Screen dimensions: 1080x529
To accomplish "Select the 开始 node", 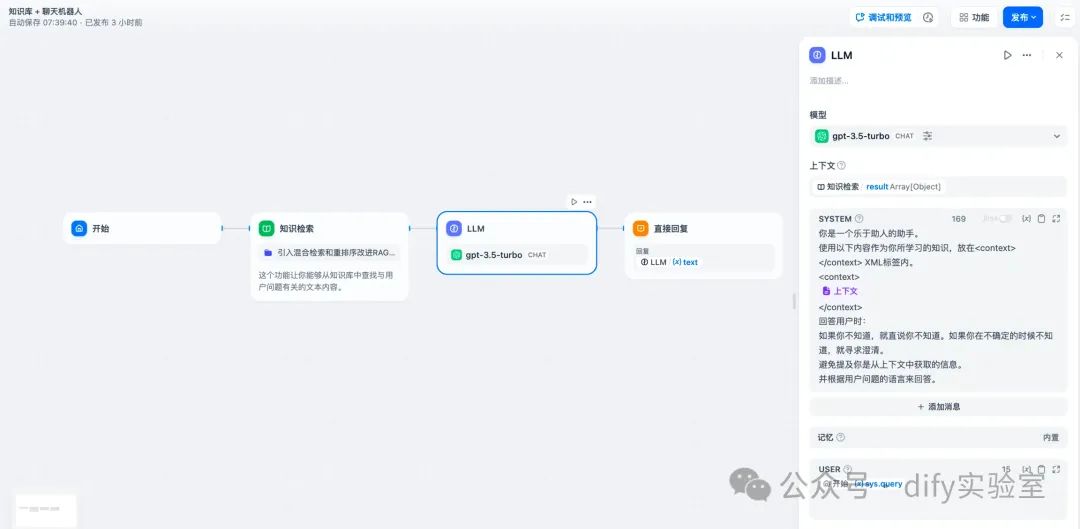I will tap(142, 228).
